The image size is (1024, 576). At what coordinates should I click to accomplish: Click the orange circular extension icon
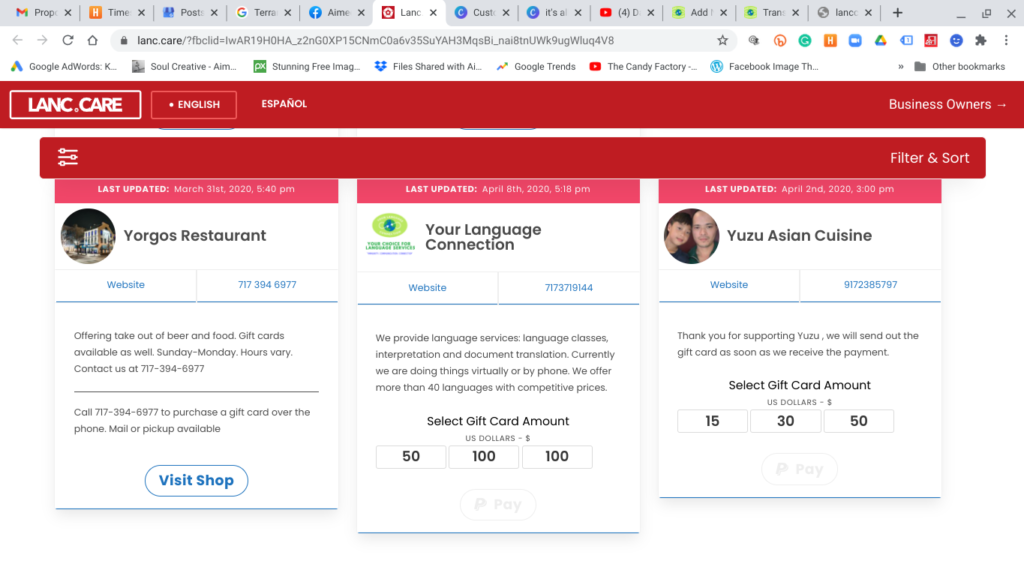(x=780, y=40)
